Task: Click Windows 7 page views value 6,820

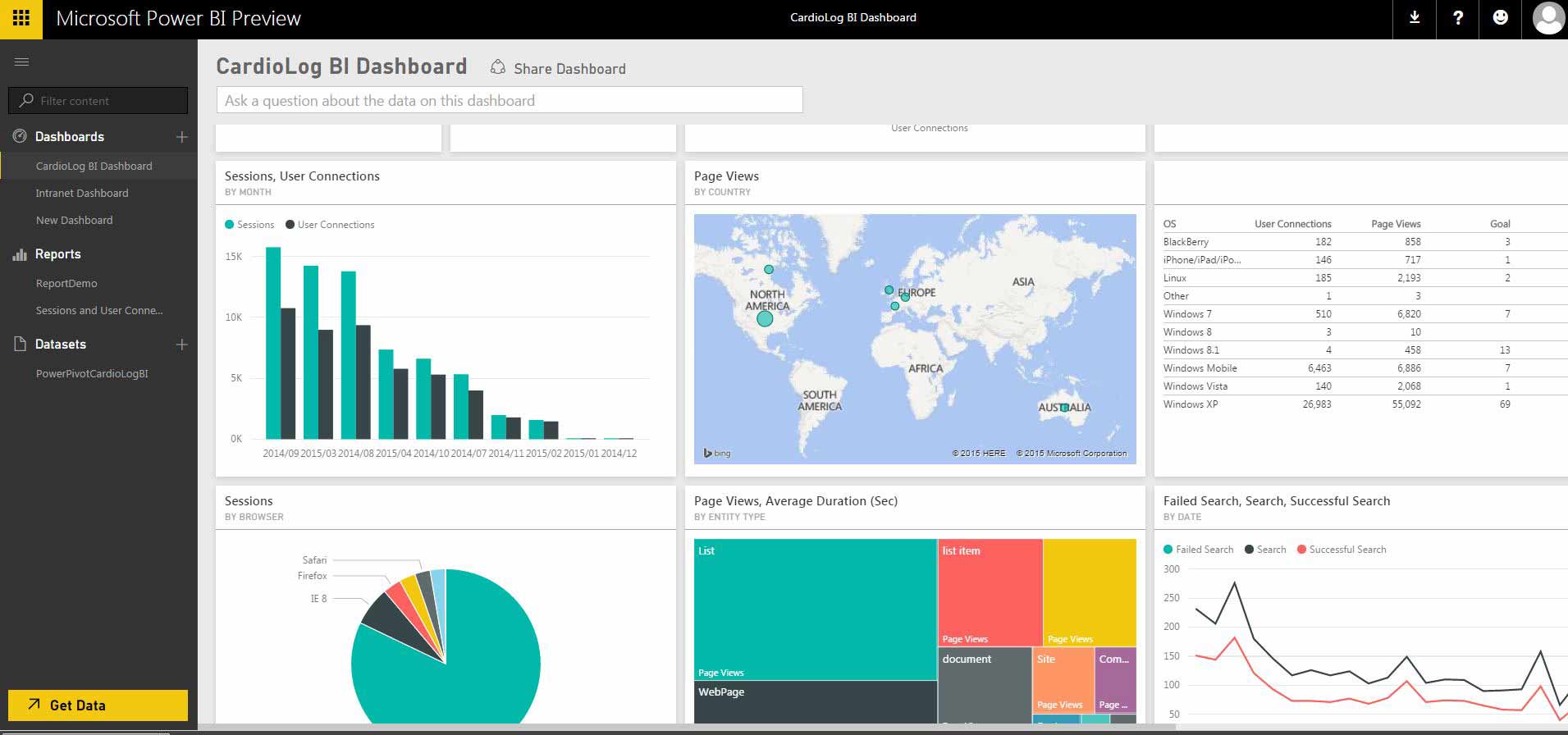Action: (x=1409, y=314)
